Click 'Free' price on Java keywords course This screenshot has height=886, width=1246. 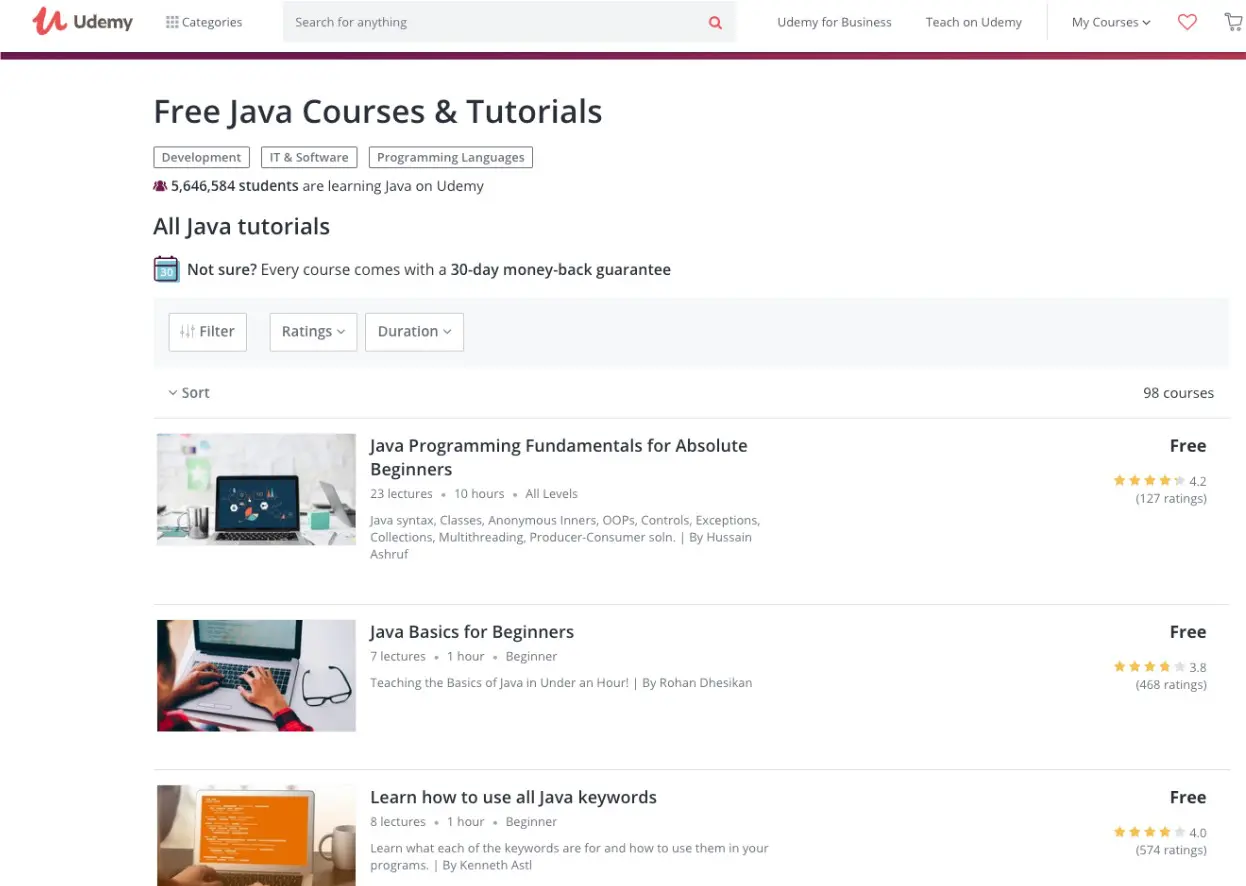click(x=1188, y=797)
